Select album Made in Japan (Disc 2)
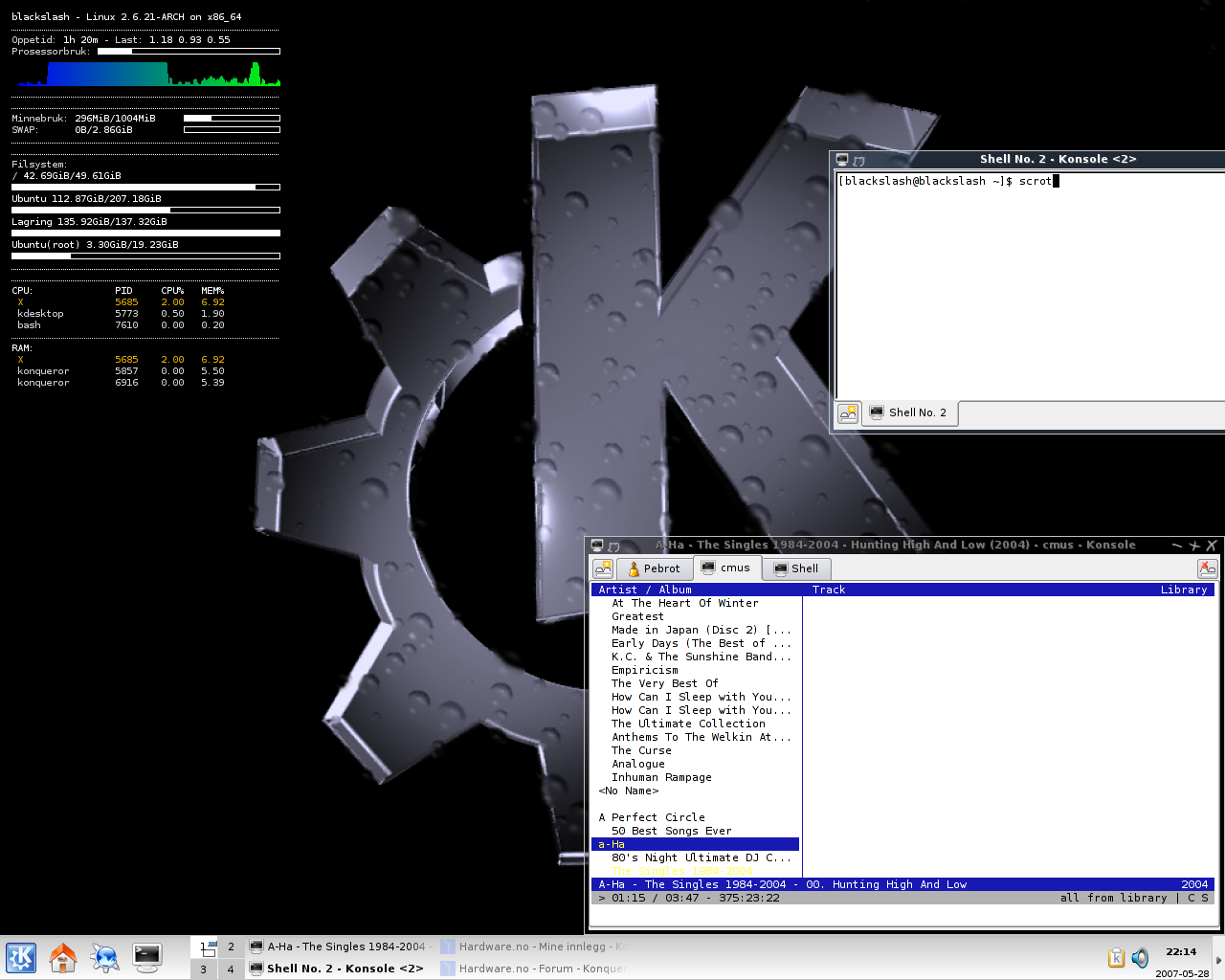 tap(702, 630)
